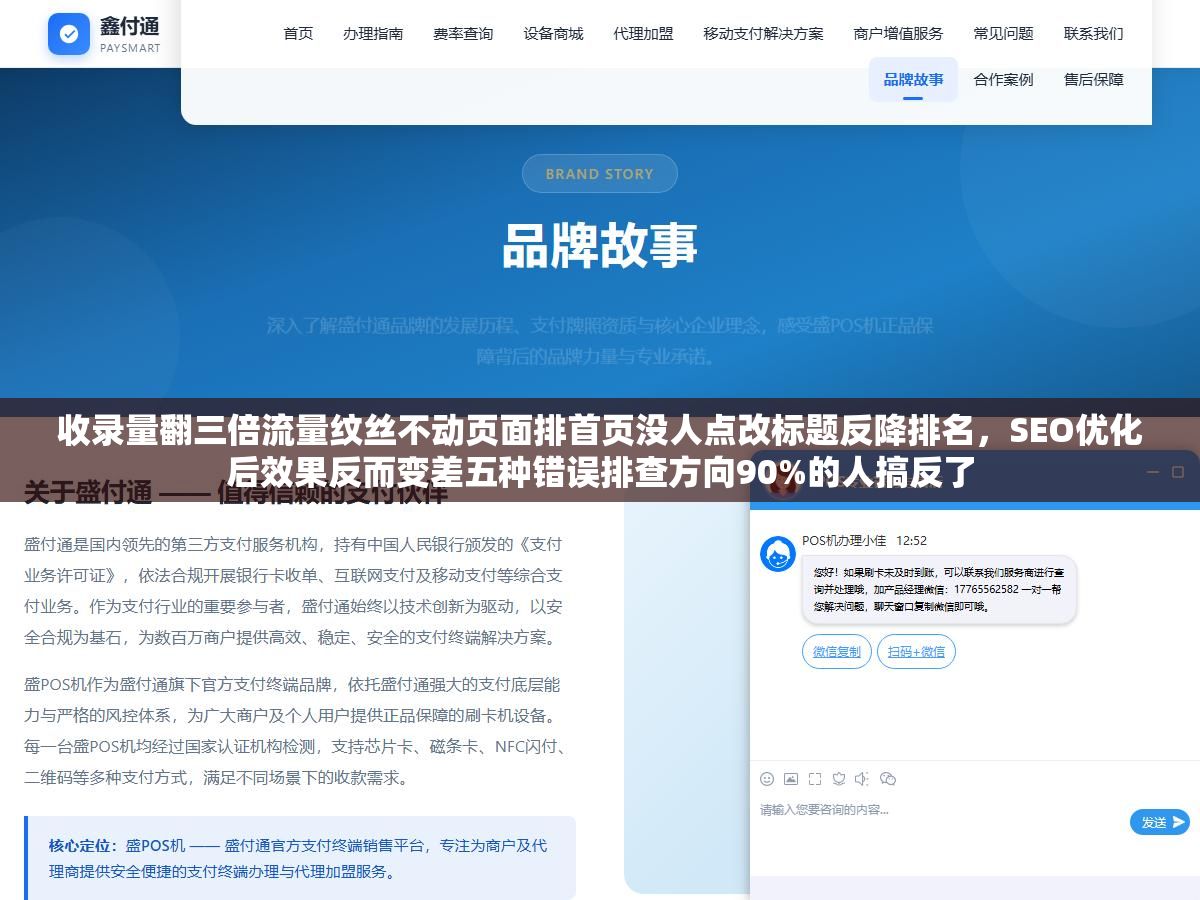Click the 核心定位 callout box
Screen dimensions: 1200x900
tap(300, 858)
